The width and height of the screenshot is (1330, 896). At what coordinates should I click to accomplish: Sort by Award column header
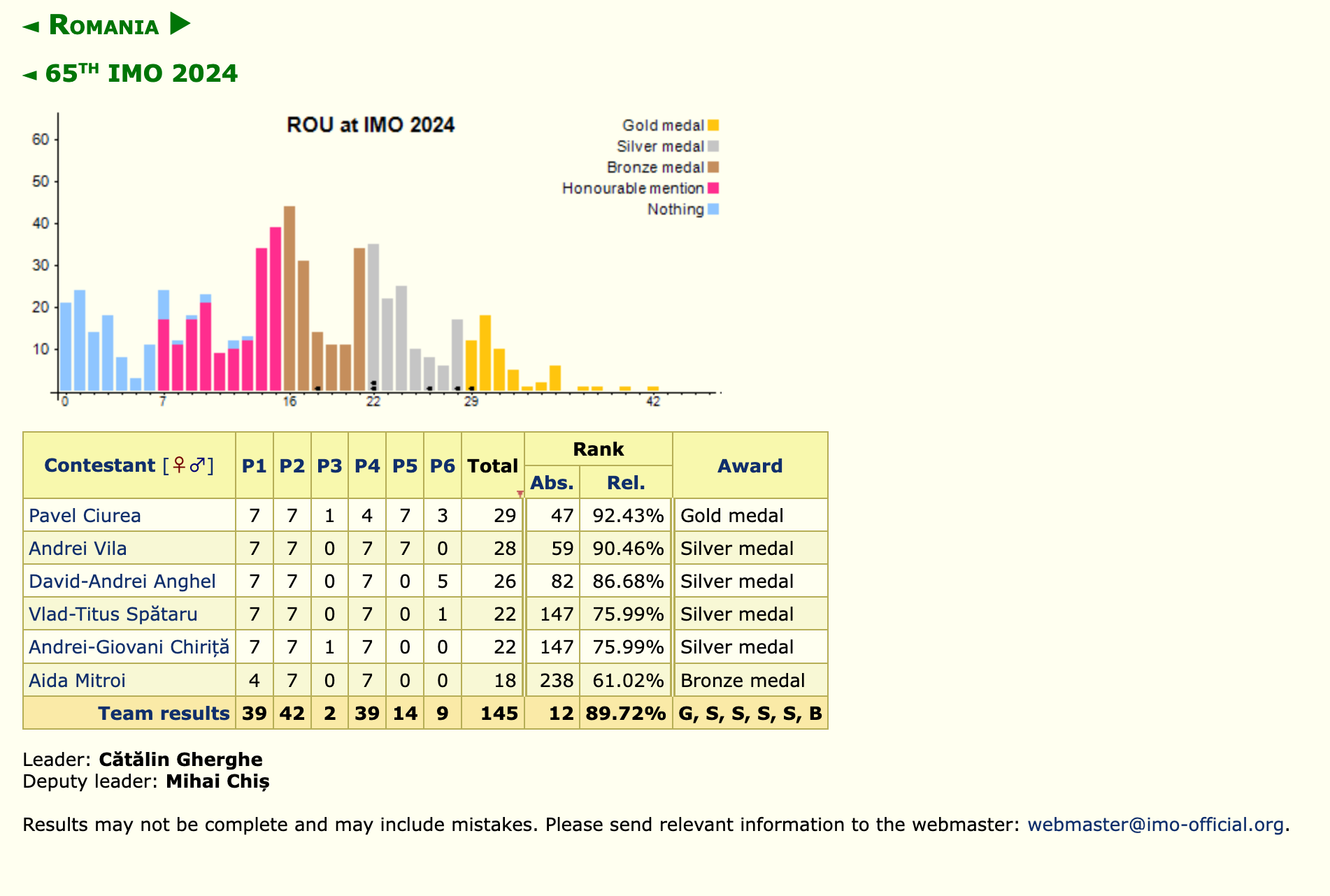point(750,466)
